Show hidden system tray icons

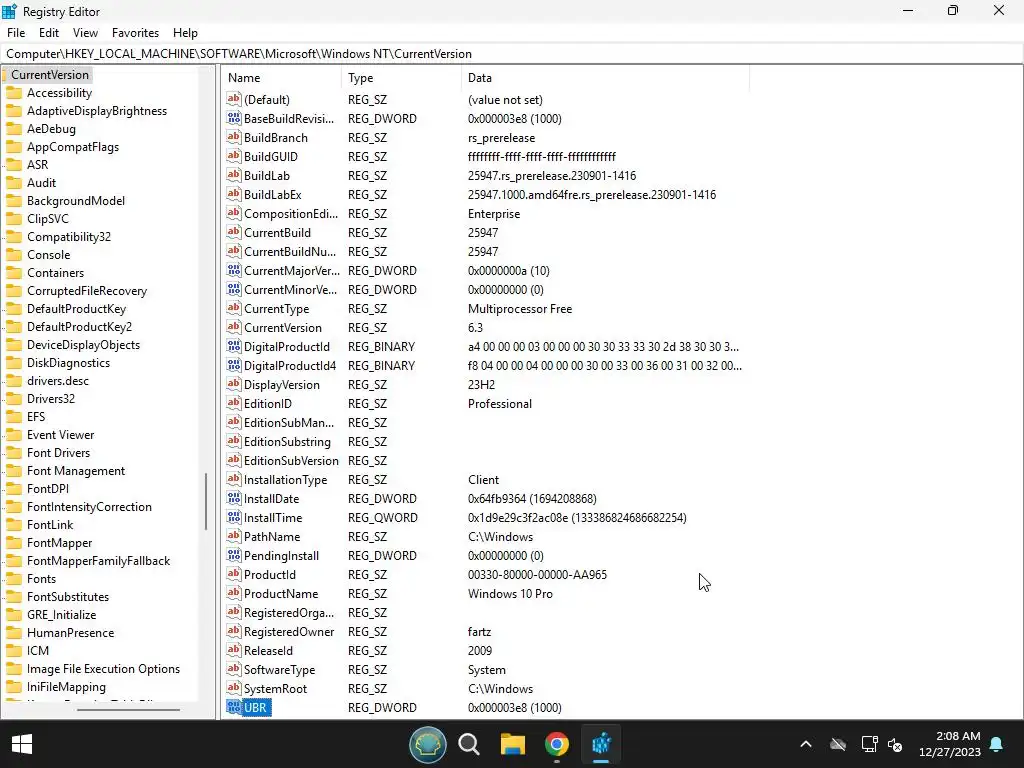click(806, 744)
